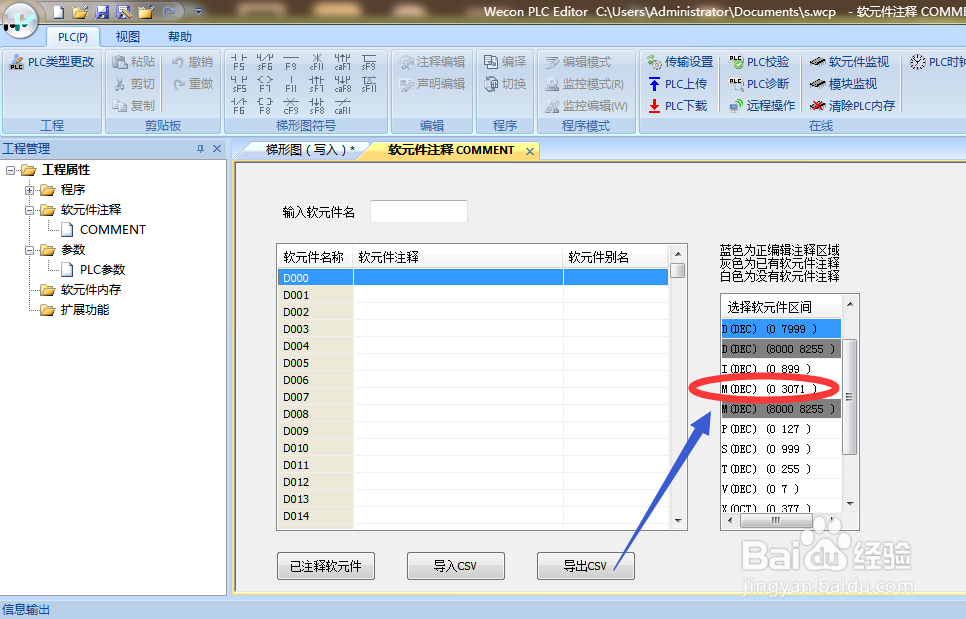Screen dimensions: 966x619
Task: Close the 软元件注释 COMMENT tab
Action: tap(530, 151)
